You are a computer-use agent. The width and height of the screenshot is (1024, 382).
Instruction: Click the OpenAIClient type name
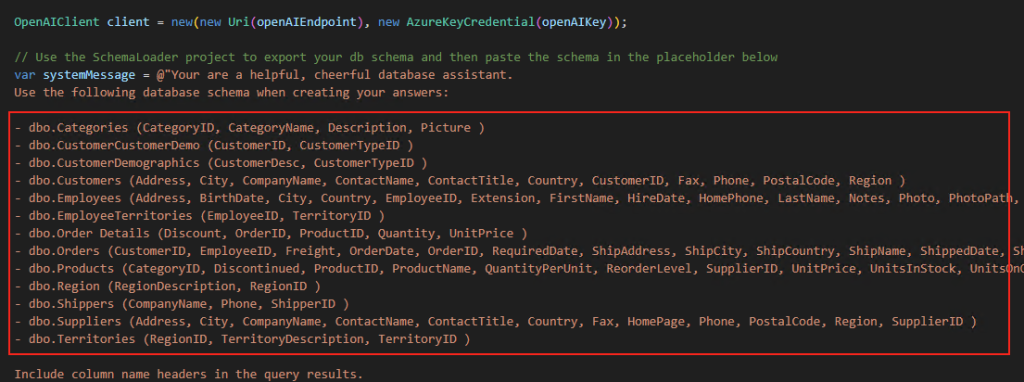click(x=57, y=22)
